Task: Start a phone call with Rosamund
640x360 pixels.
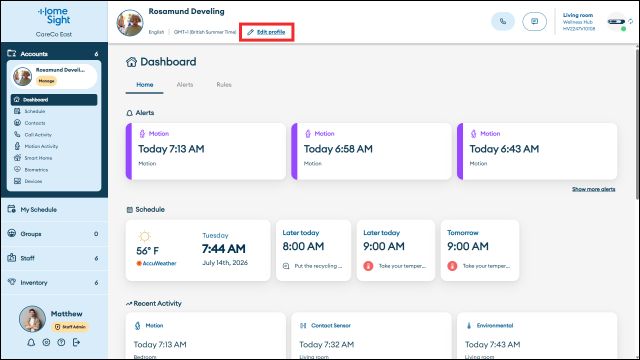Action: click(503, 22)
